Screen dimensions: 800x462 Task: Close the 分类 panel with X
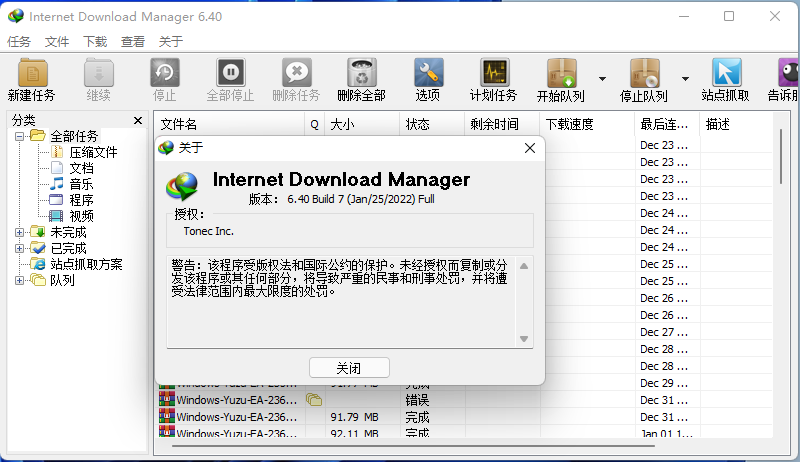pos(138,120)
